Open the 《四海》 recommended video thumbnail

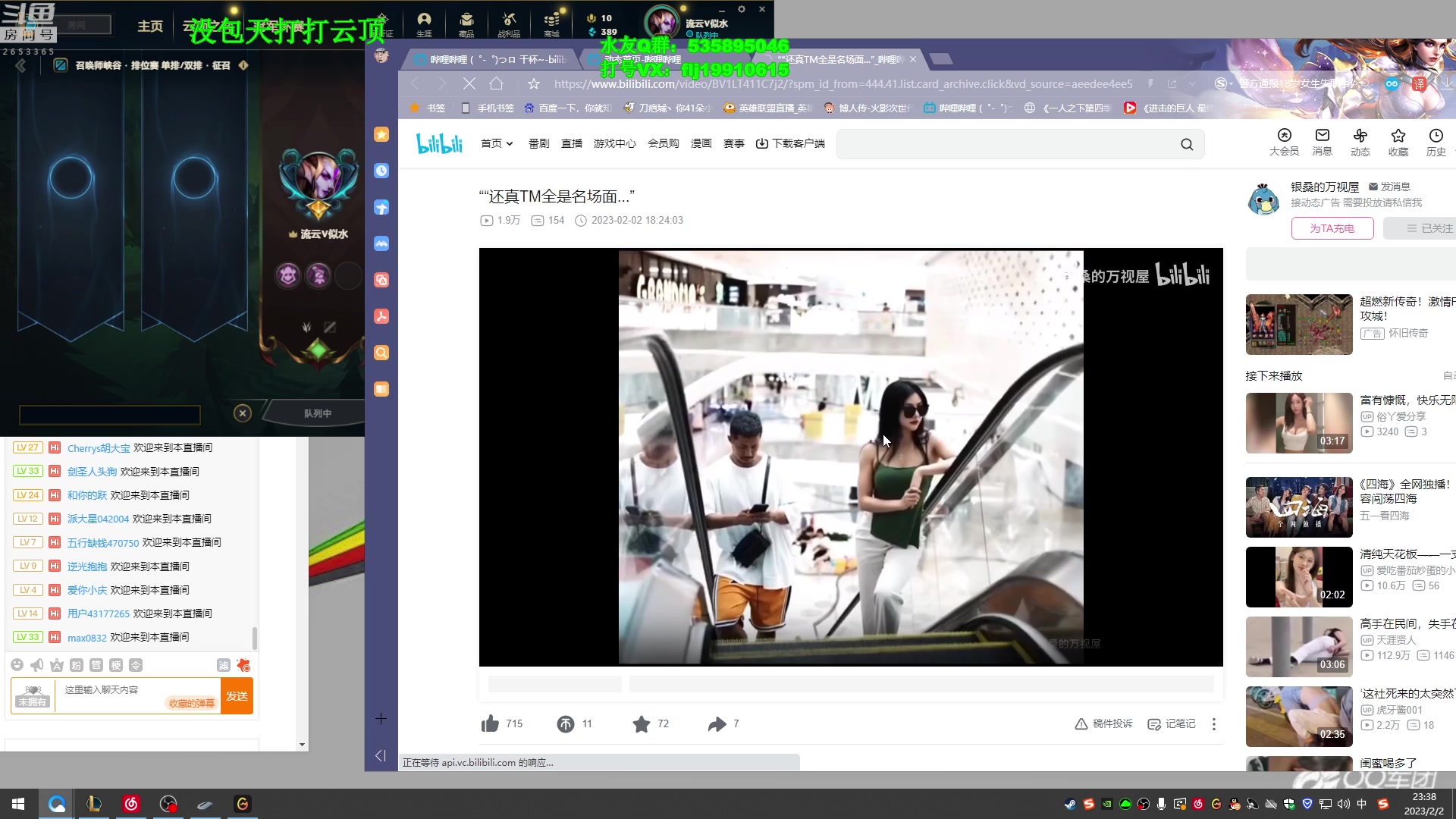1299,507
